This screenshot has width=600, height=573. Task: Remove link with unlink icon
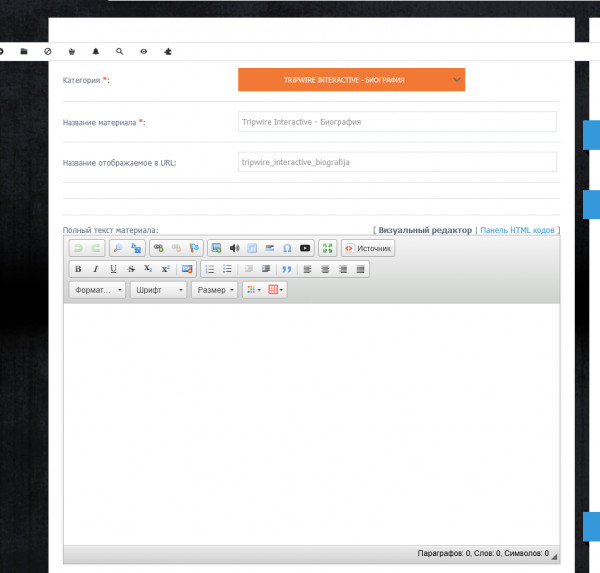176,248
